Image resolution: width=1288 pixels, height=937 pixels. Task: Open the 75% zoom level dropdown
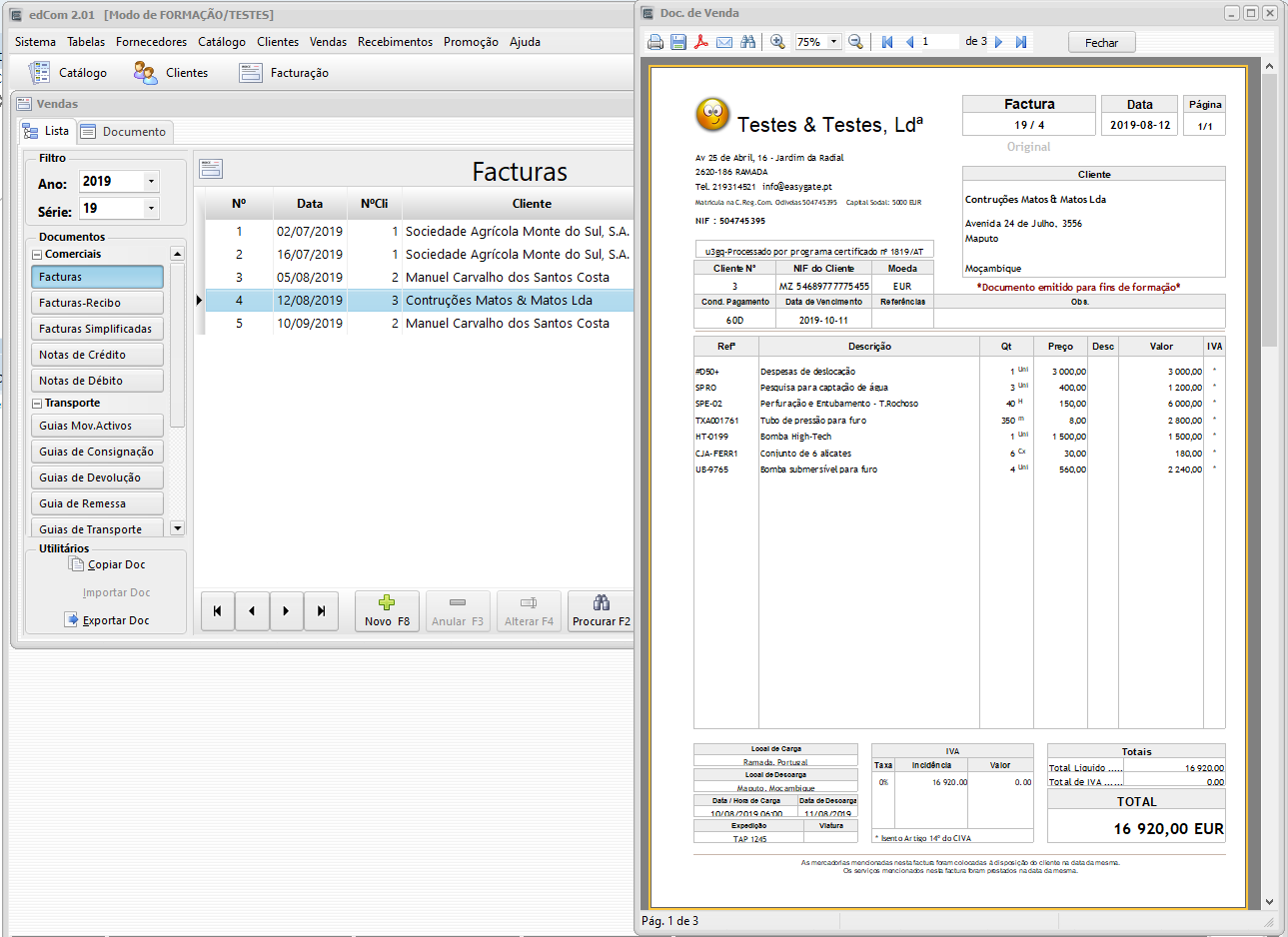[x=834, y=42]
